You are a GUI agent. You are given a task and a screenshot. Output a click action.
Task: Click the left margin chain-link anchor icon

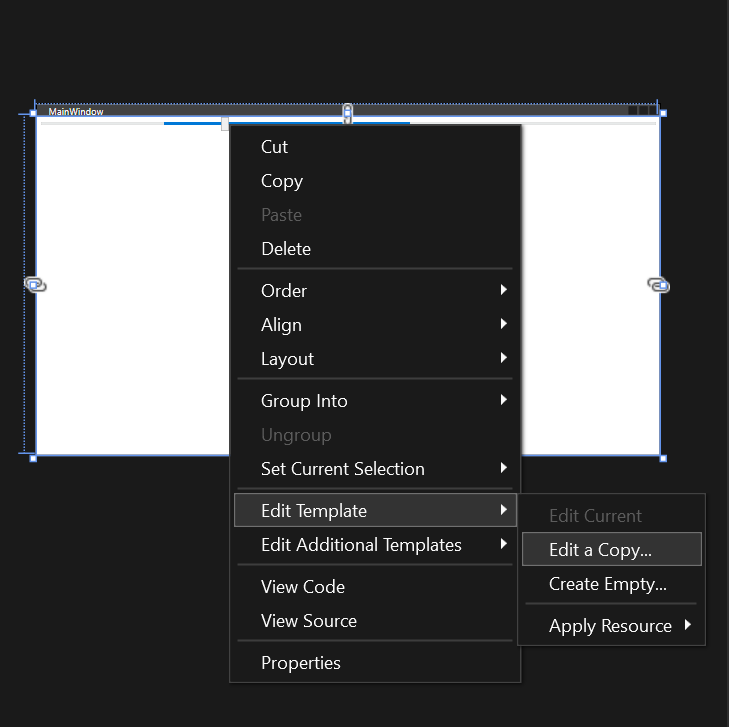tap(35, 284)
